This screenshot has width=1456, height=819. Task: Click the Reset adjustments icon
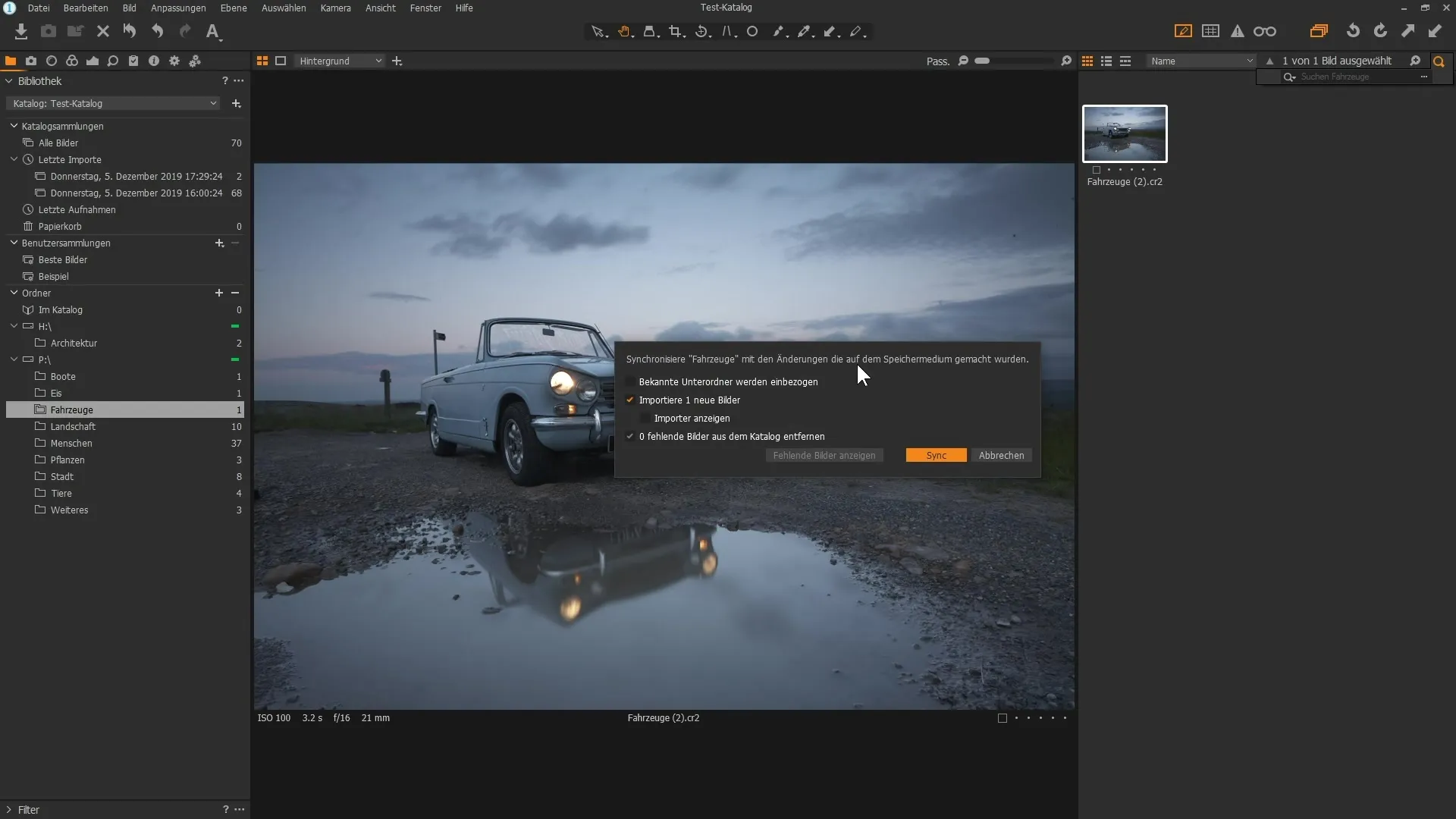[x=130, y=31]
